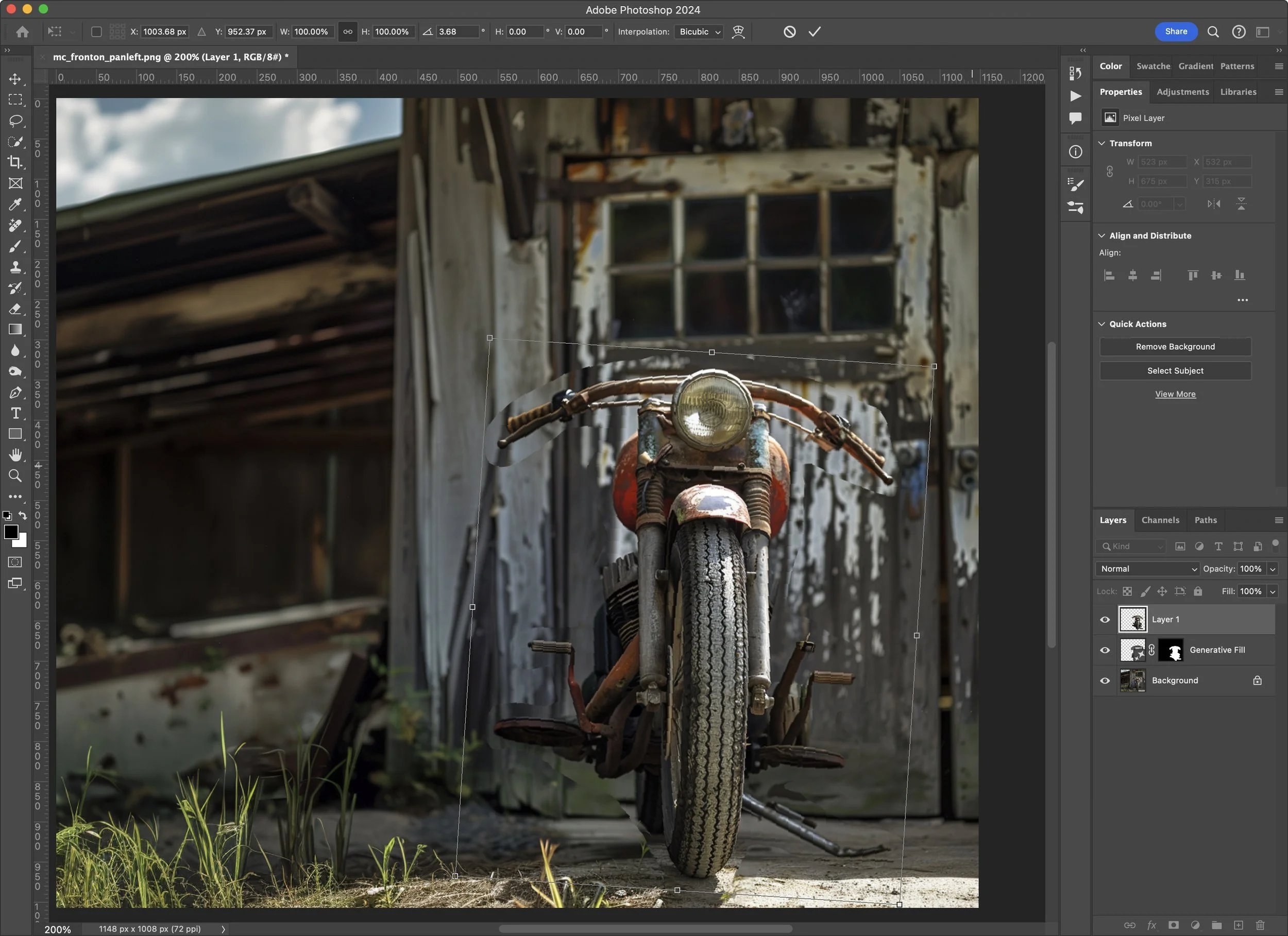Select the Lasso tool
This screenshot has width=1288, height=936.
pos(15,121)
